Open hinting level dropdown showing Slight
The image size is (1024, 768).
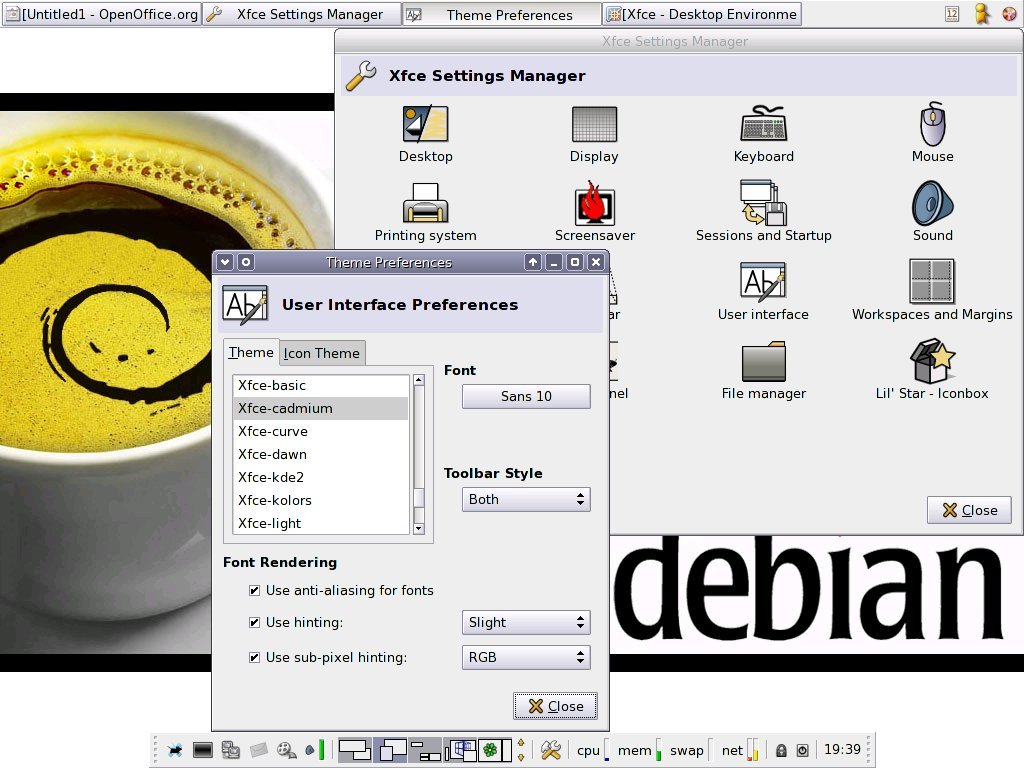[526, 622]
